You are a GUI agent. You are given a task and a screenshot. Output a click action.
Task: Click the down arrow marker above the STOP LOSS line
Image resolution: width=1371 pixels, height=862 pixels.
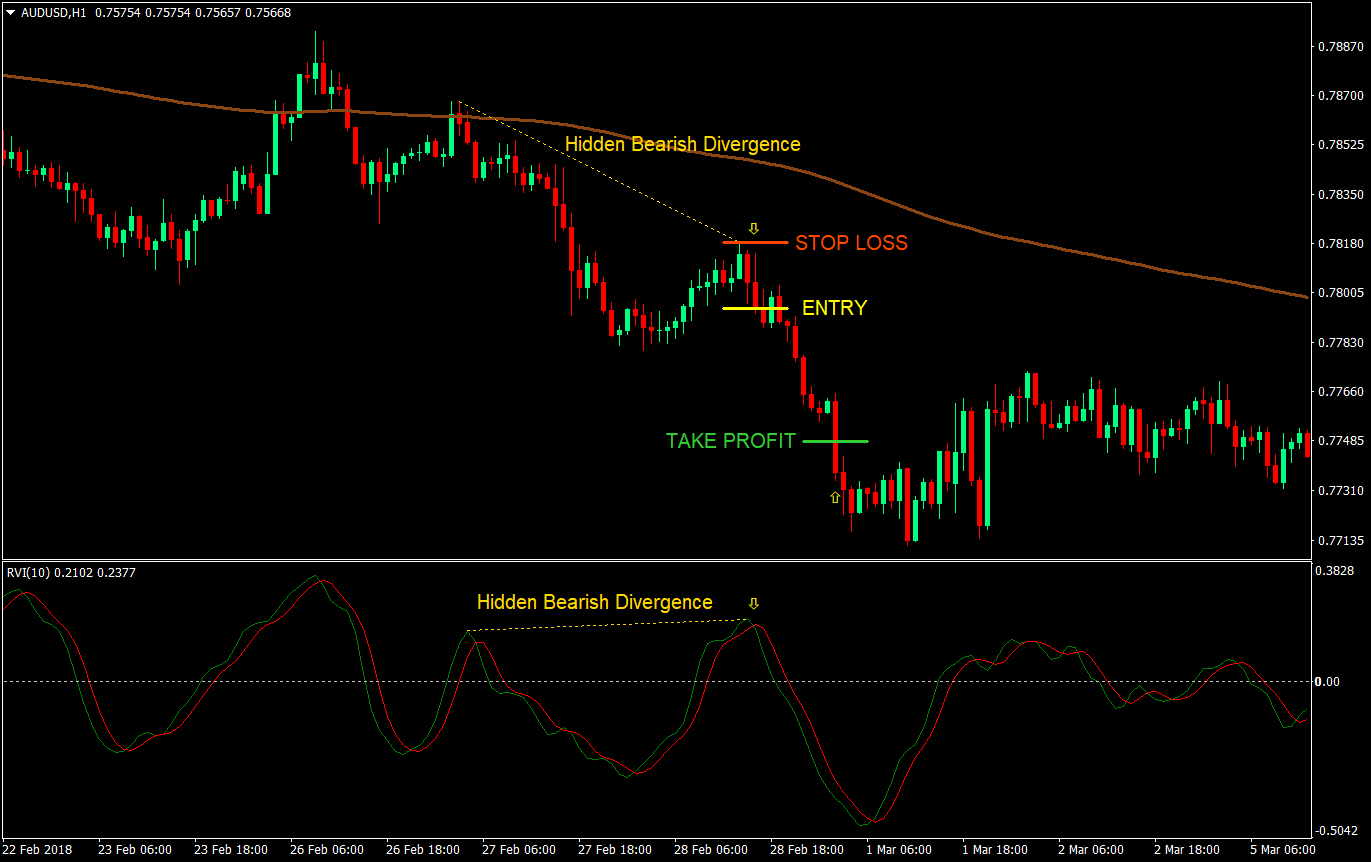coord(753,229)
